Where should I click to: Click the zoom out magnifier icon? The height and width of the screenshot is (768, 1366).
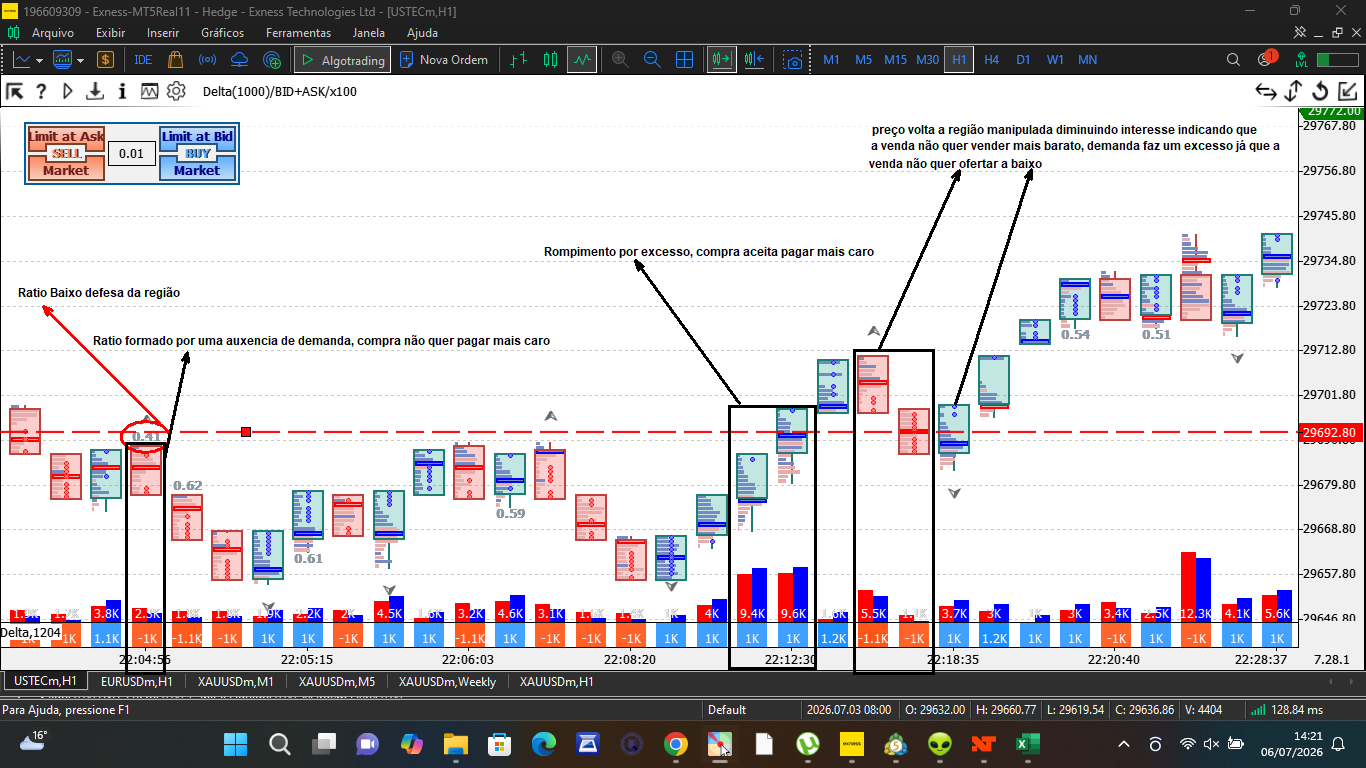tap(652, 60)
